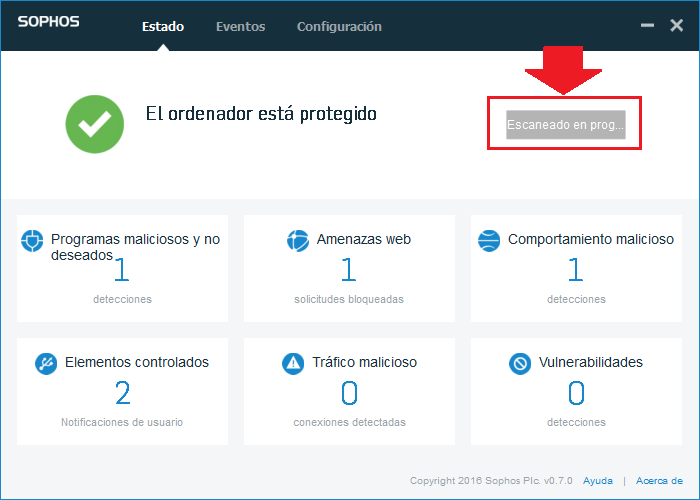Click the Elementos controlados count of 2
The image size is (700, 500).
(x=122, y=393)
